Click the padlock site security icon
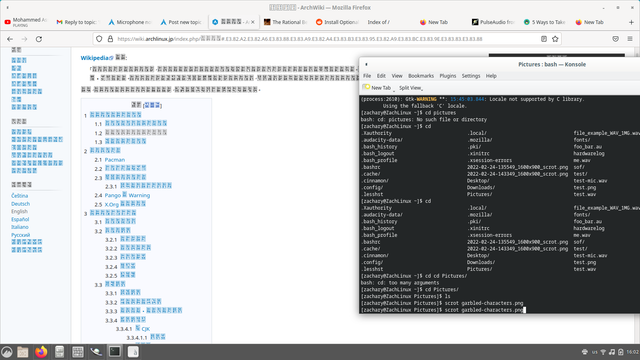Viewport: 640px width, 360px height. click(x=110, y=39)
